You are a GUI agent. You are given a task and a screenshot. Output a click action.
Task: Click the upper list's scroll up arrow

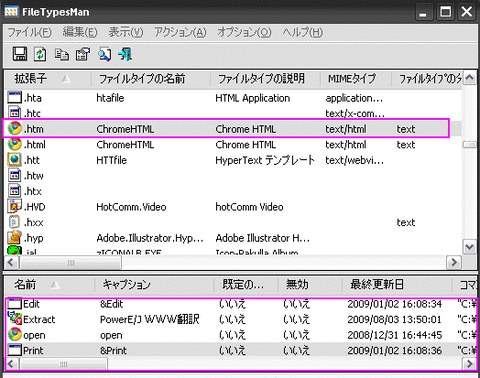point(469,78)
